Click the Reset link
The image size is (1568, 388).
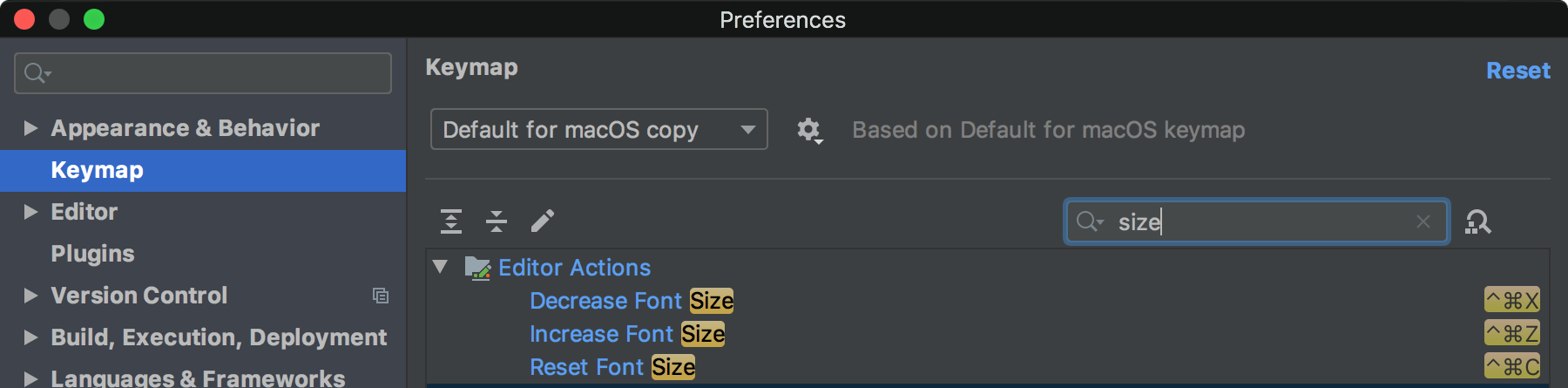[x=1517, y=71]
